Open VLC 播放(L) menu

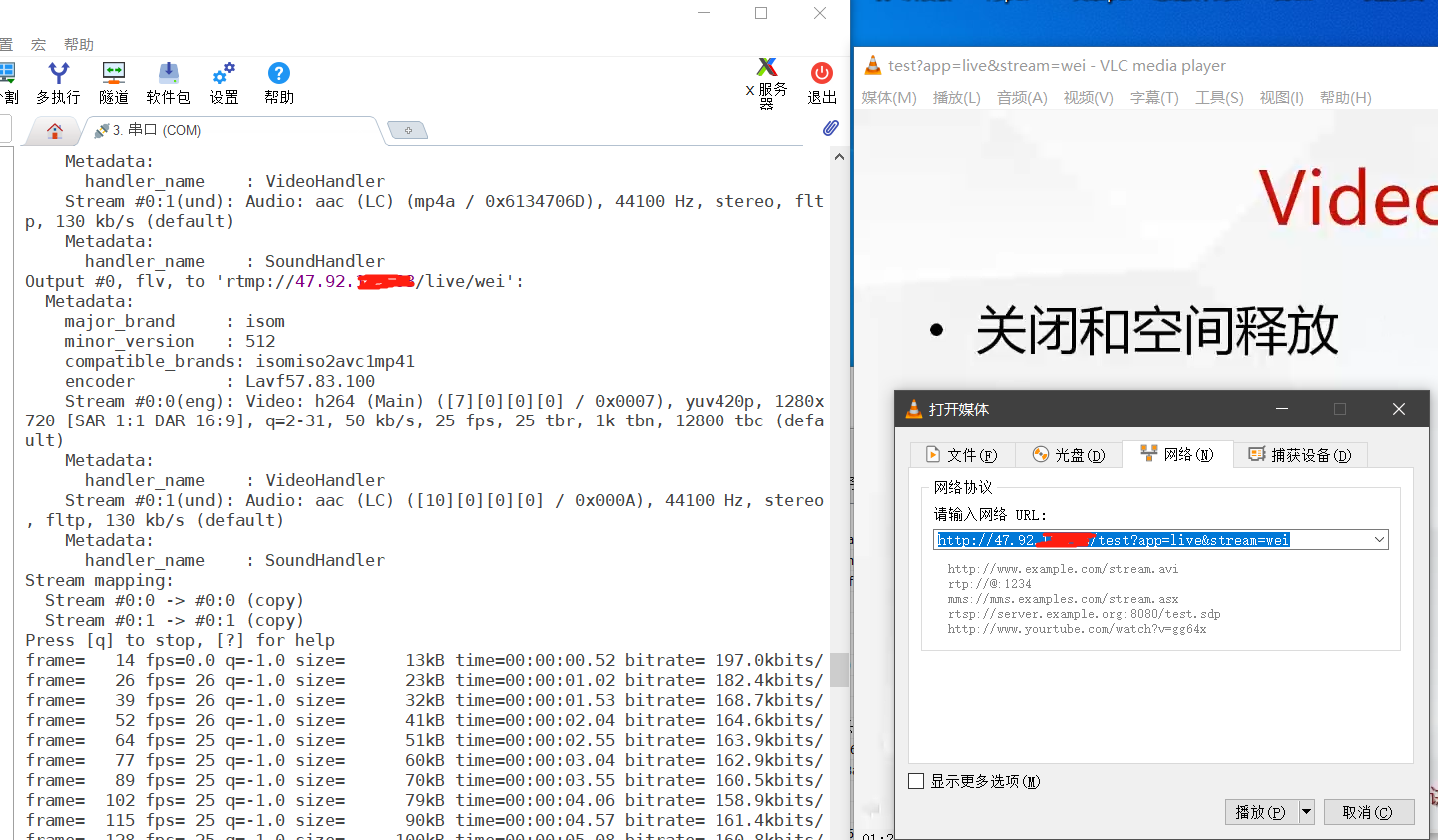pyautogui.click(x=957, y=97)
